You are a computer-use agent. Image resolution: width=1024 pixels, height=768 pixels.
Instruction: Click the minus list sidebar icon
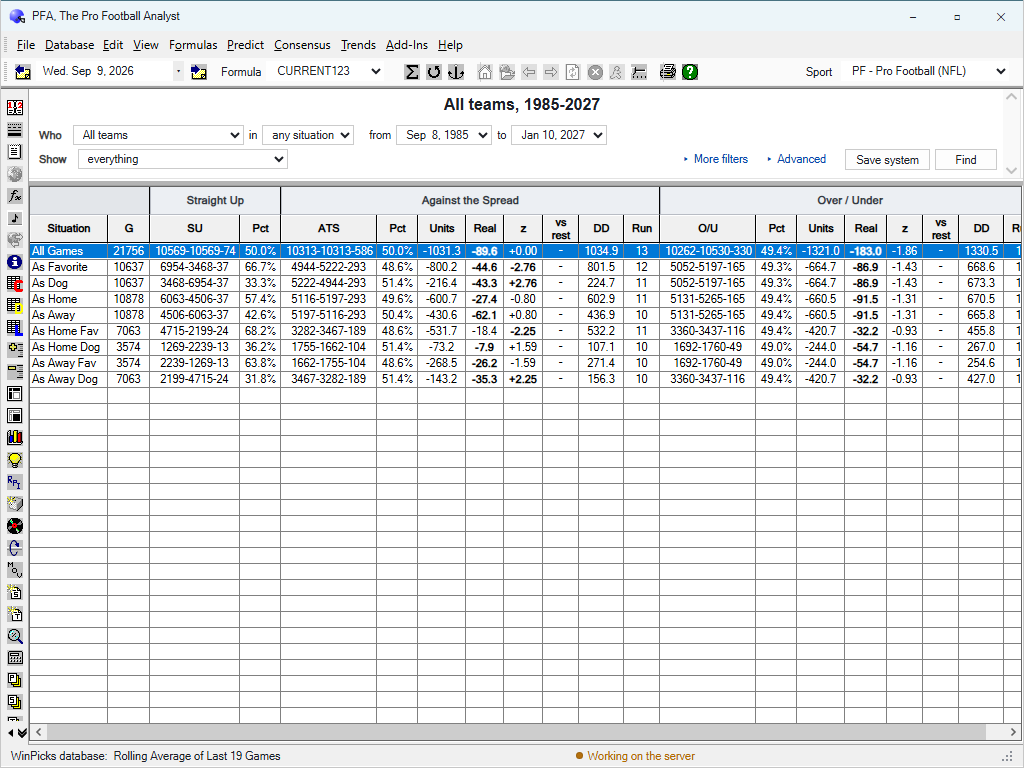coord(14,372)
